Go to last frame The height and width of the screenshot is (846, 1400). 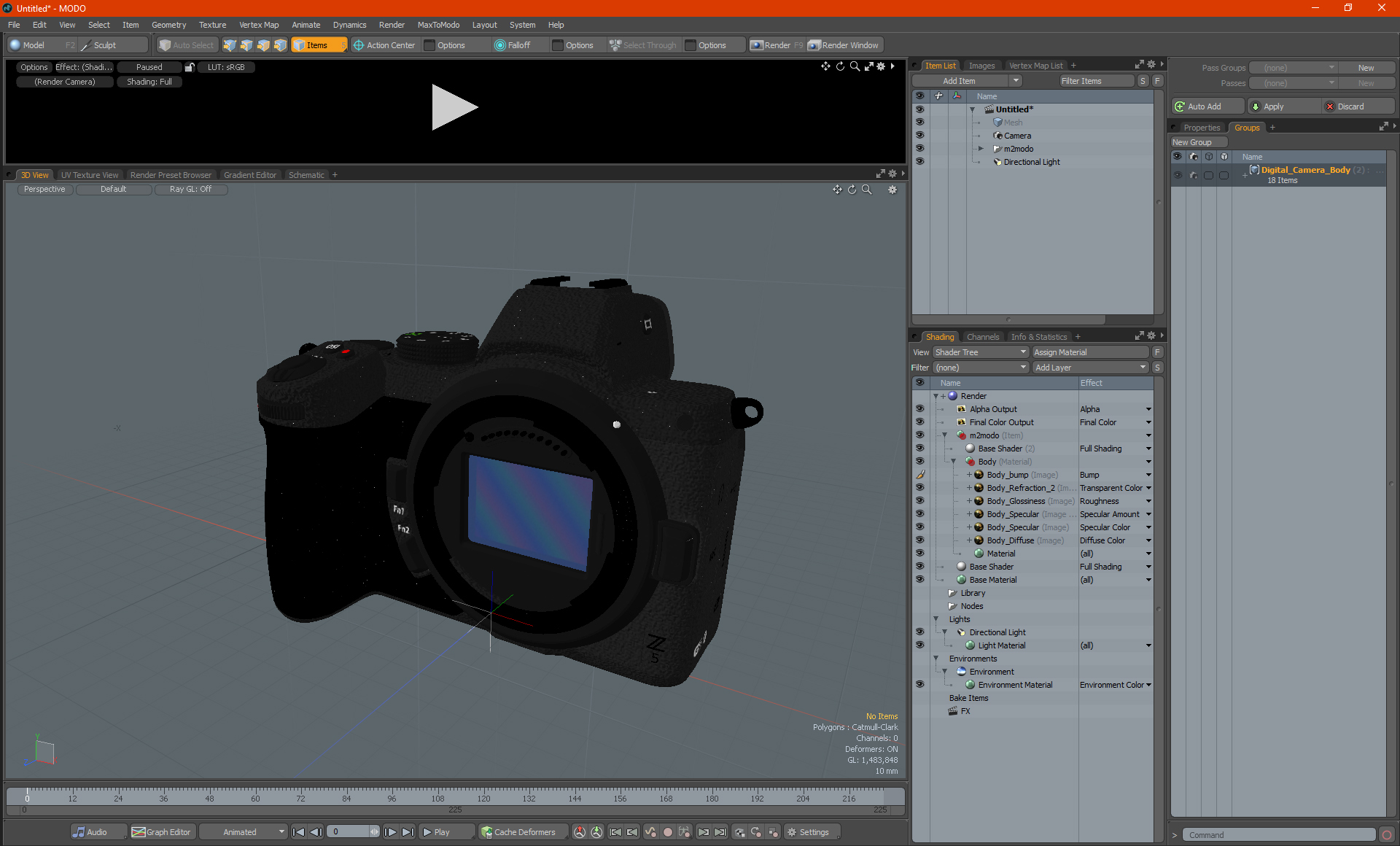click(x=408, y=832)
